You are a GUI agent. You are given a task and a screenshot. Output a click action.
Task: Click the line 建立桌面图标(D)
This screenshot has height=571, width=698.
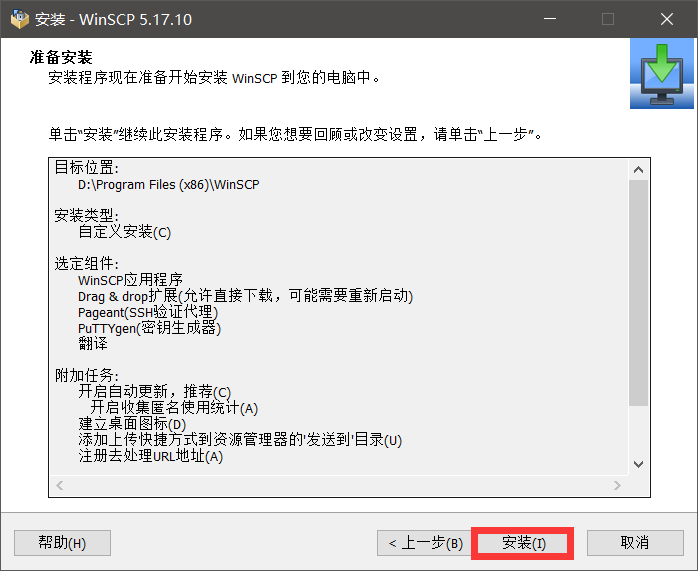pyautogui.click(x=132, y=424)
